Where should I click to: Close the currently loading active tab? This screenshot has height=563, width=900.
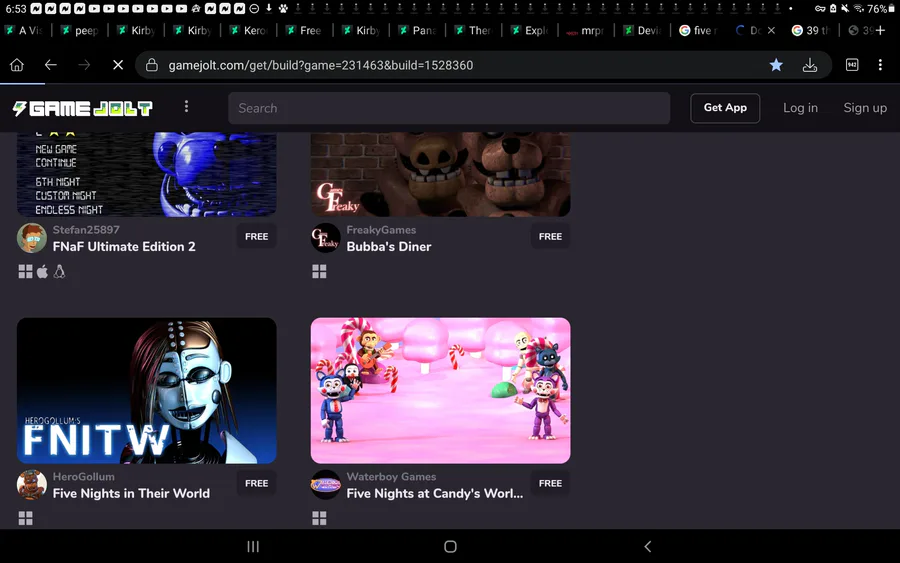point(771,30)
